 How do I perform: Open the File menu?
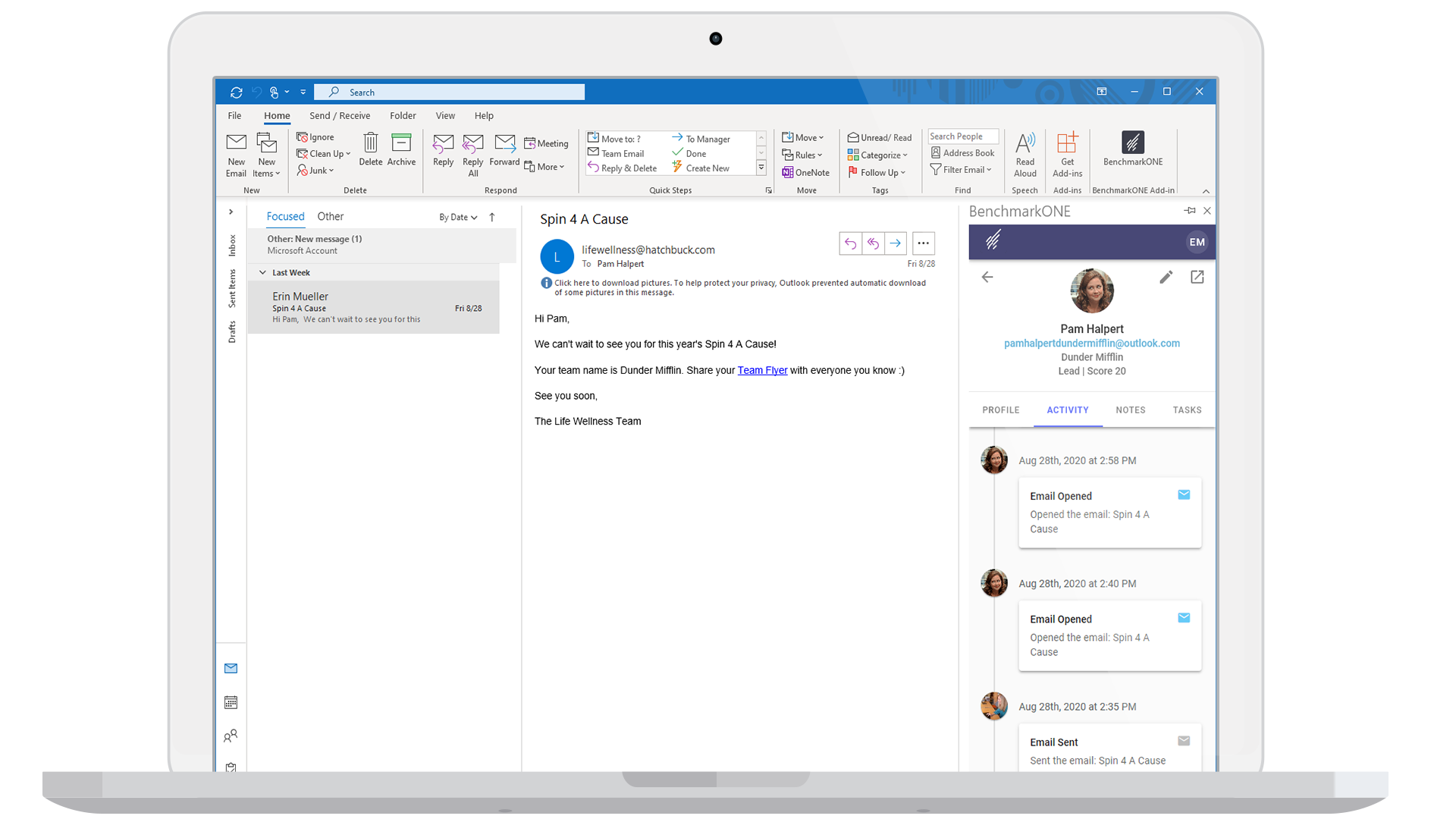click(x=234, y=116)
